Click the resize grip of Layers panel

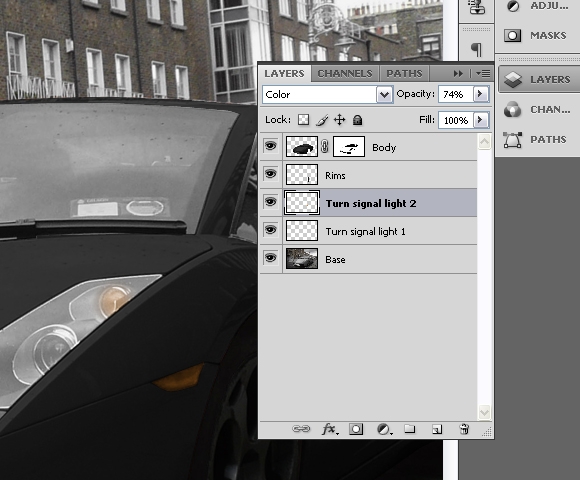click(488, 432)
